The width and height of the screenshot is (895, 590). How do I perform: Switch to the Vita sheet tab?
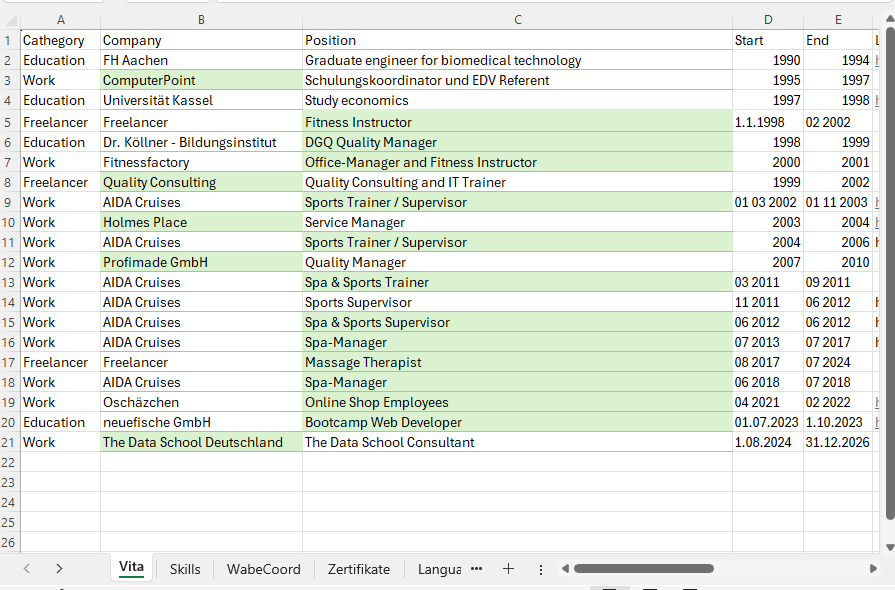click(131, 567)
